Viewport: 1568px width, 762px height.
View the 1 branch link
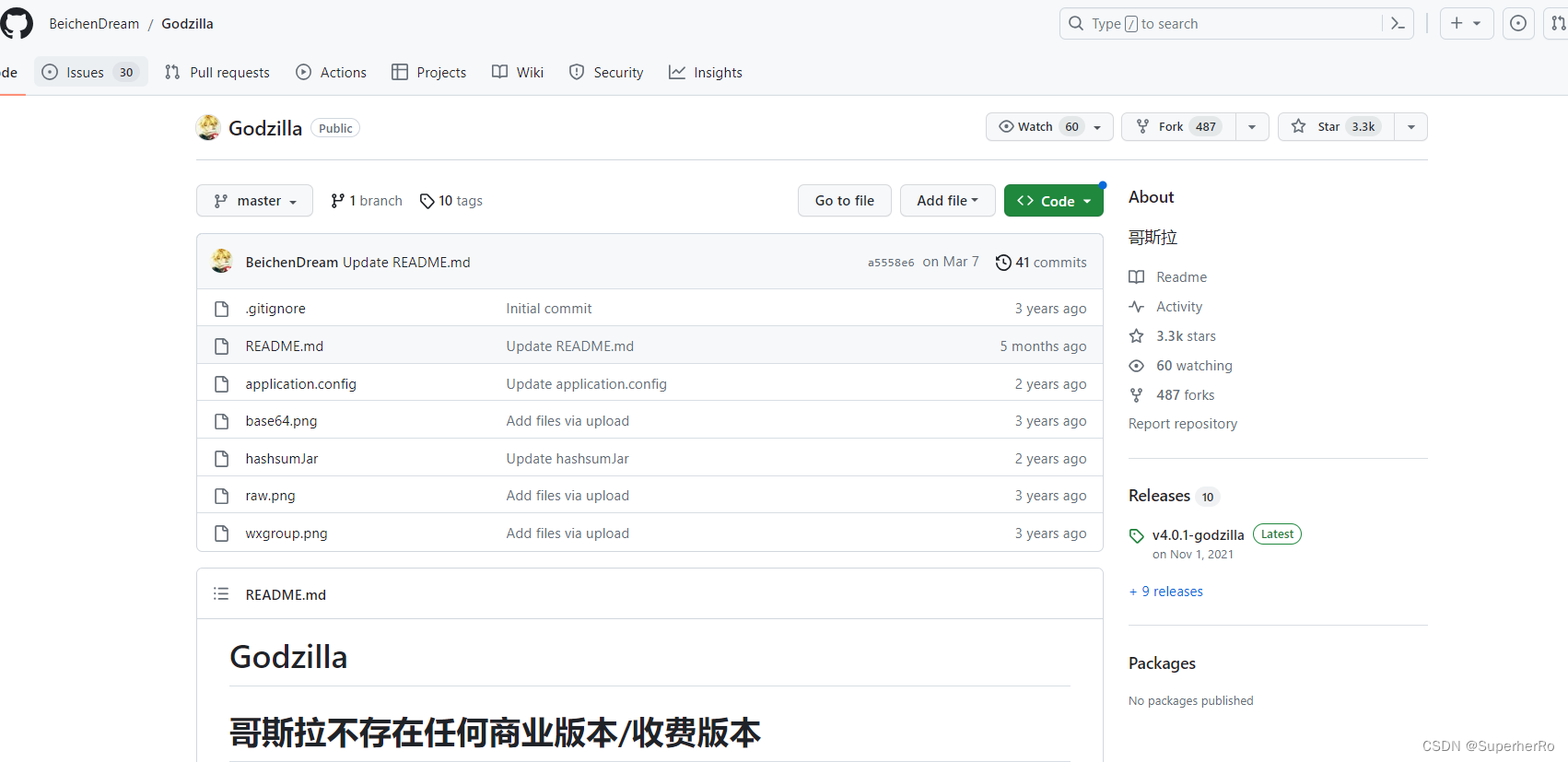point(367,201)
